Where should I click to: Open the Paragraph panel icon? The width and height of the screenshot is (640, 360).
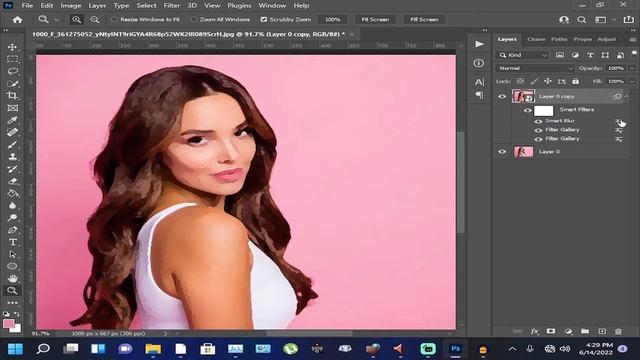pos(479,95)
